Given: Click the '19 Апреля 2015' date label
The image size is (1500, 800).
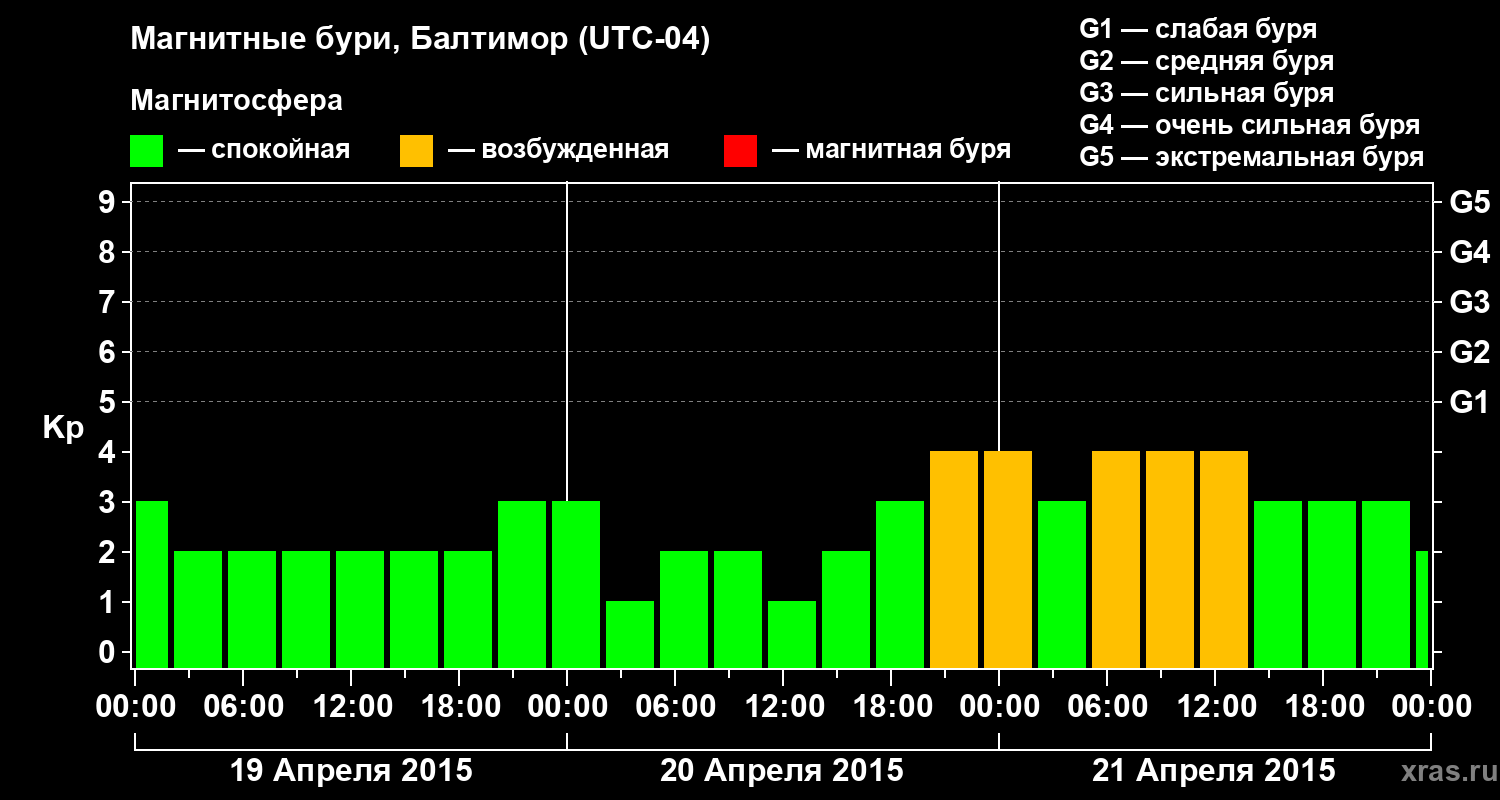Looking at the screenshot, I should click(x=351, y=771).
